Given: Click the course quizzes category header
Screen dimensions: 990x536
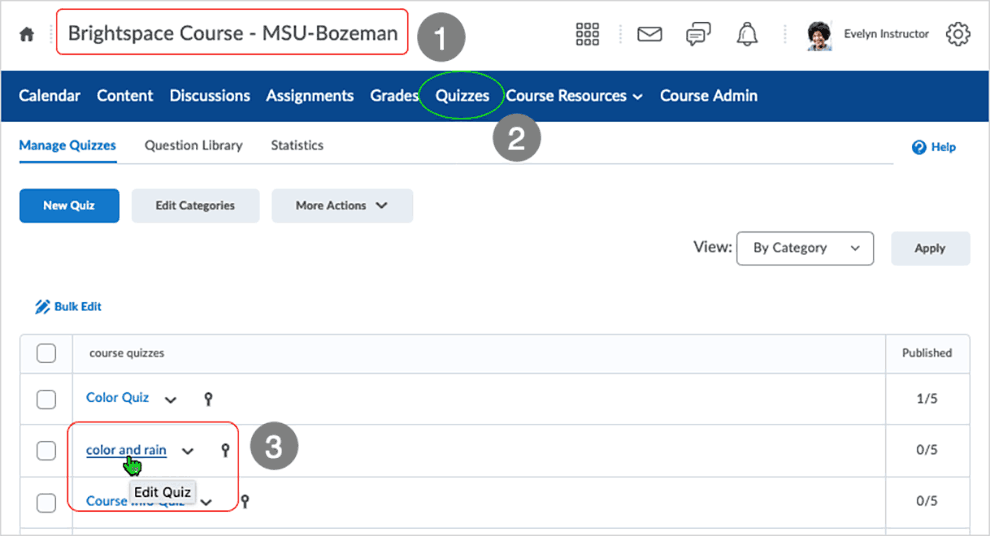Looking at the screenshot, I should 126,354.
